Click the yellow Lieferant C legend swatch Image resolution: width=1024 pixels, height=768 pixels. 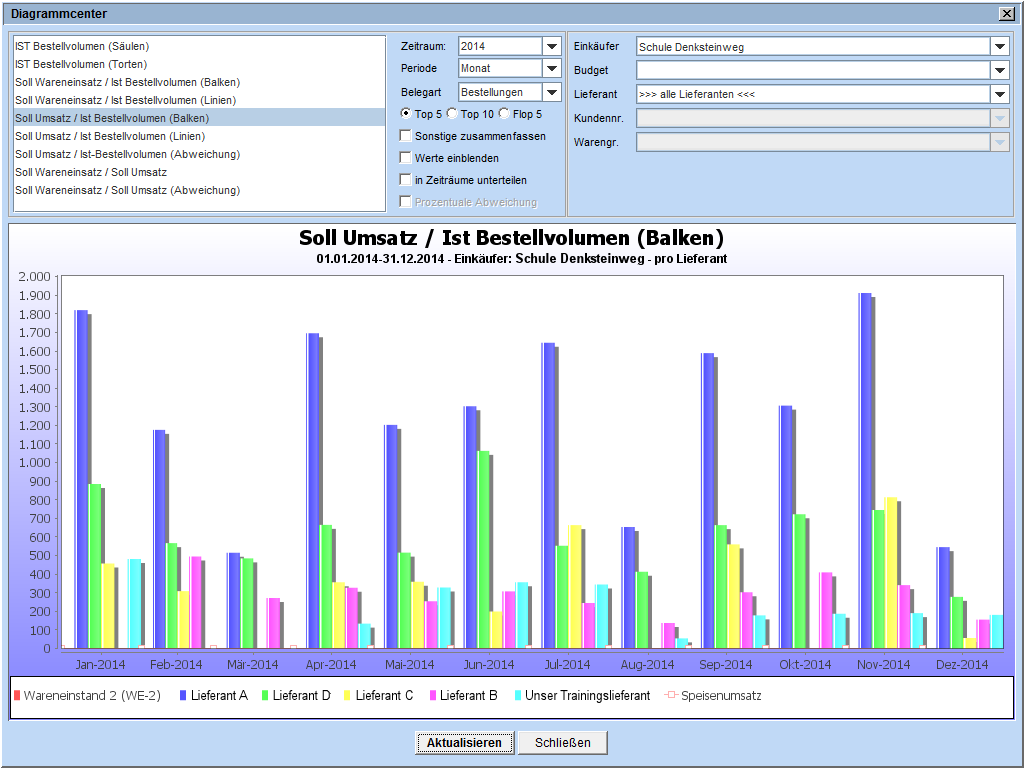click(x=347, y=695)
